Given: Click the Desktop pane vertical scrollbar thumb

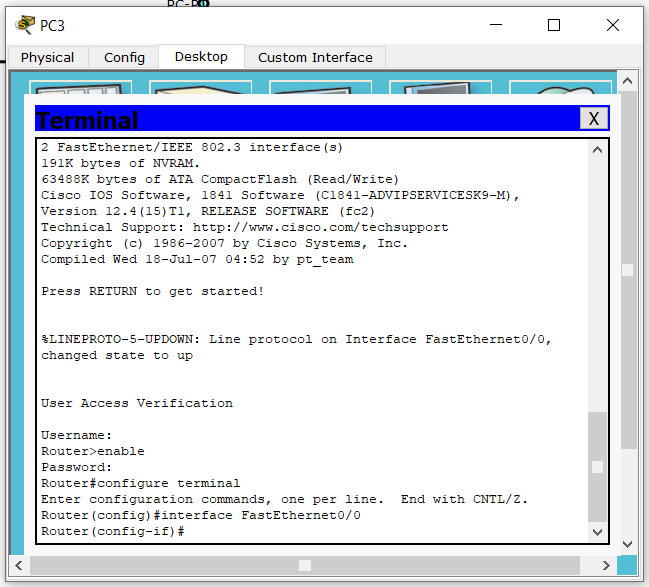Looking at the screenshot, I should point(627,270).
